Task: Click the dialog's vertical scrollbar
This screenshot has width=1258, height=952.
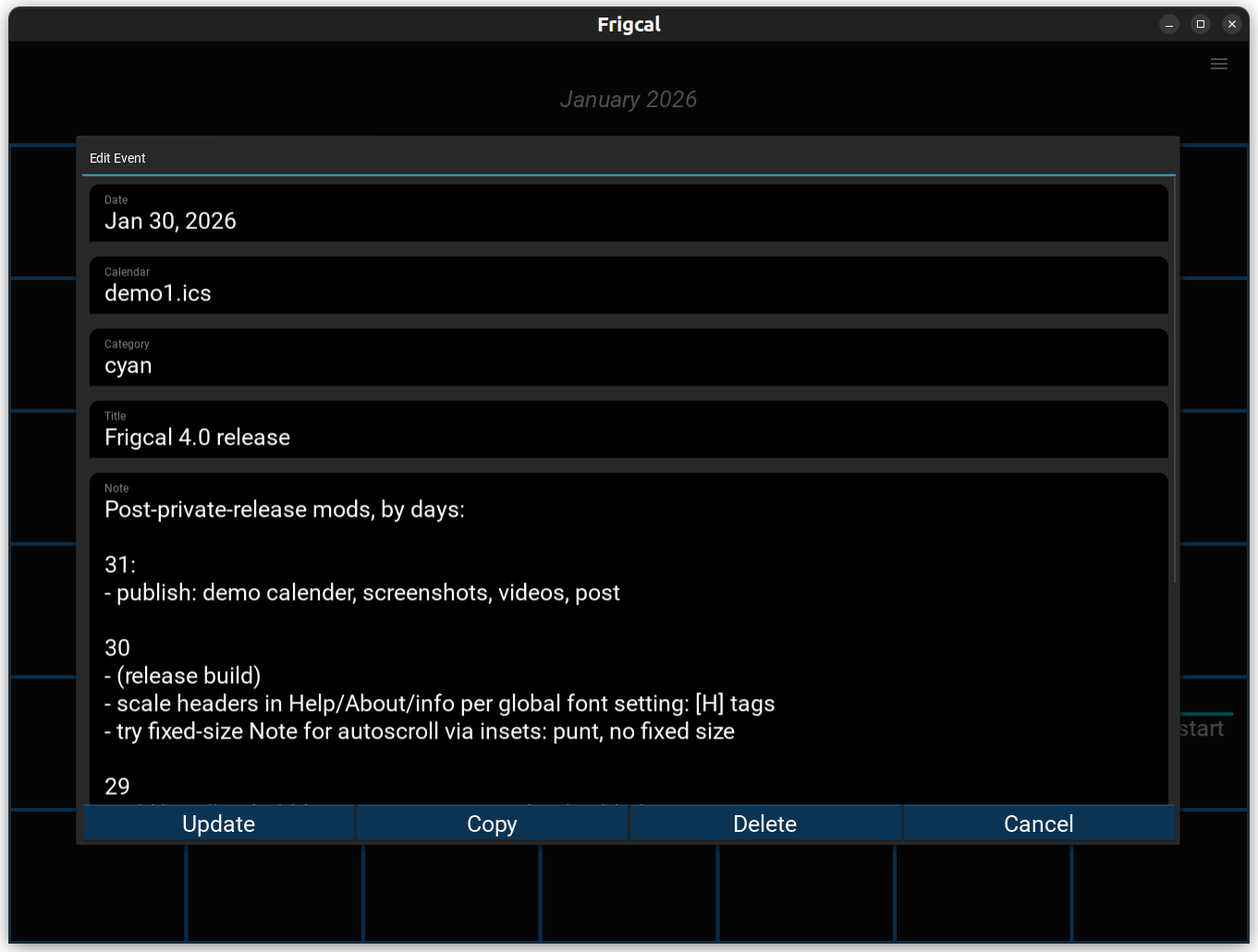Action: point(1174,388)
